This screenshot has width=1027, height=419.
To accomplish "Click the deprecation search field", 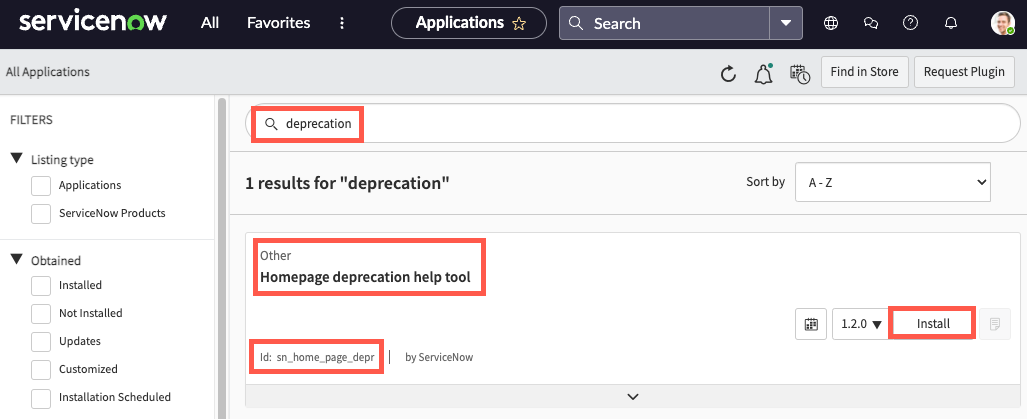I will pyautogui.click(x=633, y=123).
